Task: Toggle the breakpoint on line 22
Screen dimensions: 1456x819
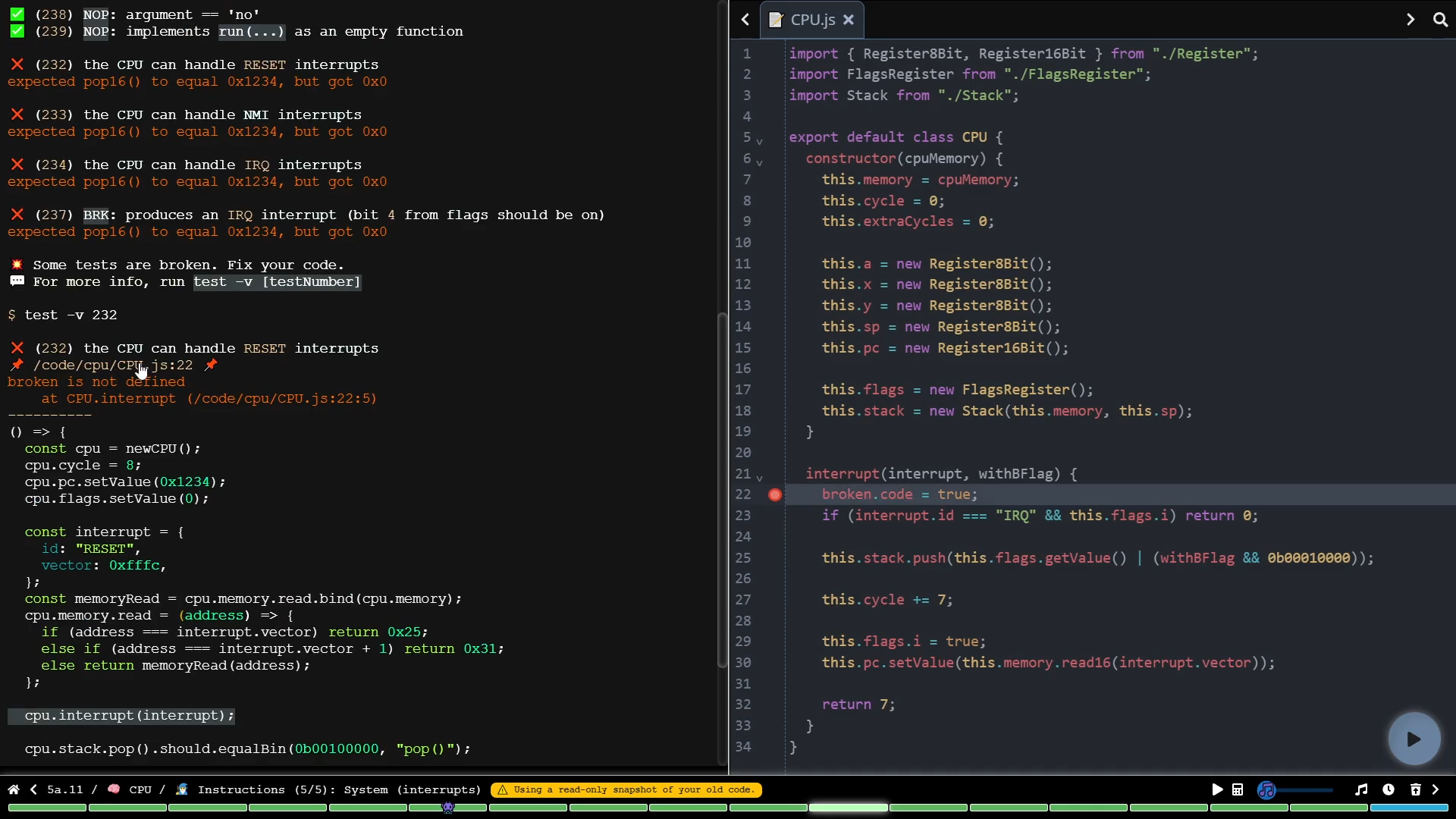Action: [x=774, y=494]
